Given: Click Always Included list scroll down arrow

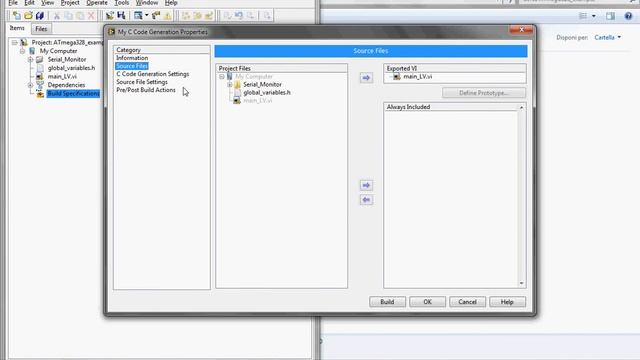Looking at the screenshot, I should click(x=521, y=283).
